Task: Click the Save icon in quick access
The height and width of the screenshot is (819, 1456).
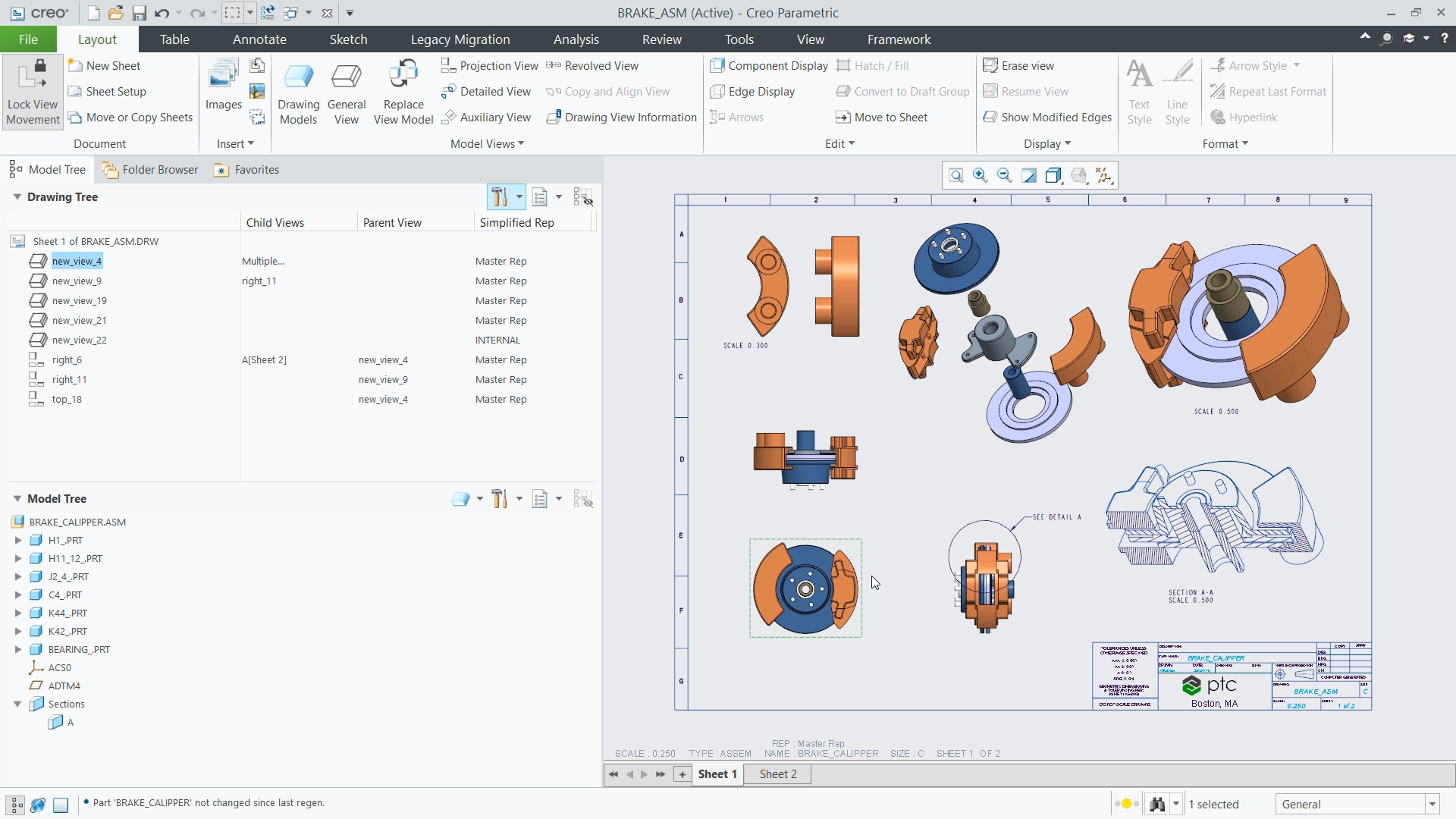Action: point(139,13)
